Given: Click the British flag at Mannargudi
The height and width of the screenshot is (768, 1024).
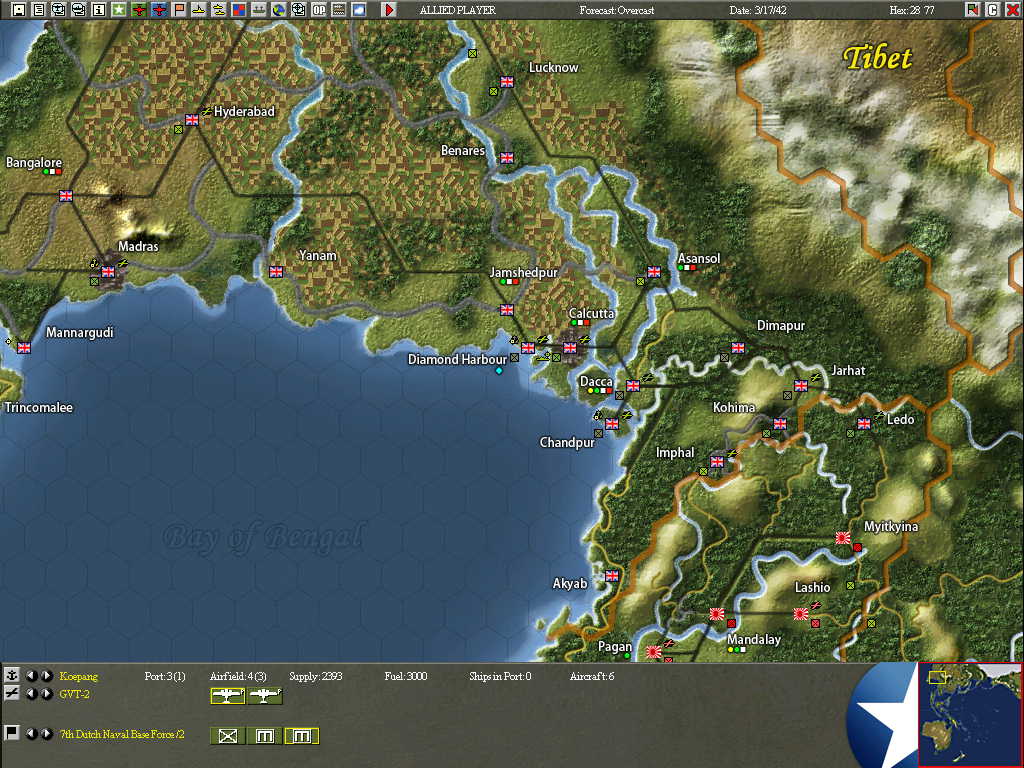Looking at the screenshot, I should (x=24, y=347).
